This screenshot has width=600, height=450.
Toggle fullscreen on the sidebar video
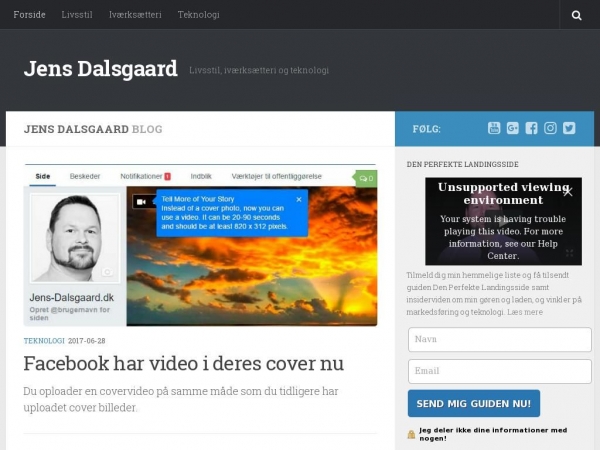click(569, 253)
